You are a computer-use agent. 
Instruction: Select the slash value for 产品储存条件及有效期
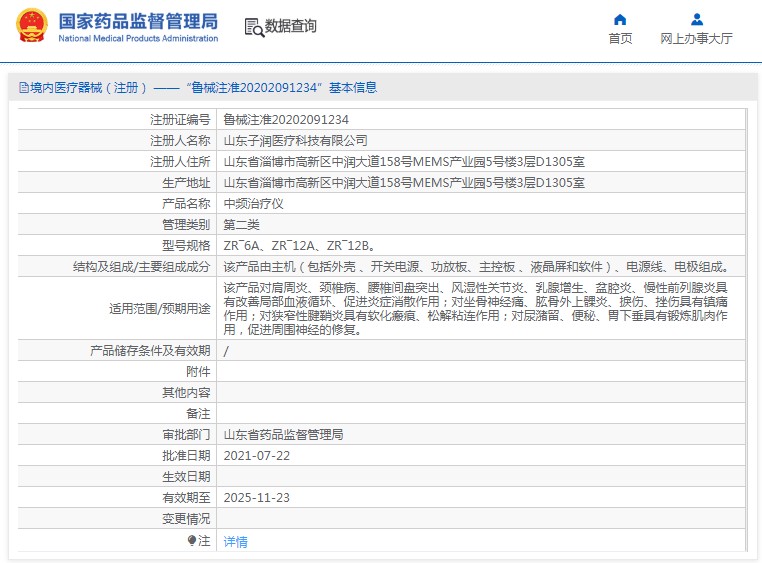pos(226,351)
